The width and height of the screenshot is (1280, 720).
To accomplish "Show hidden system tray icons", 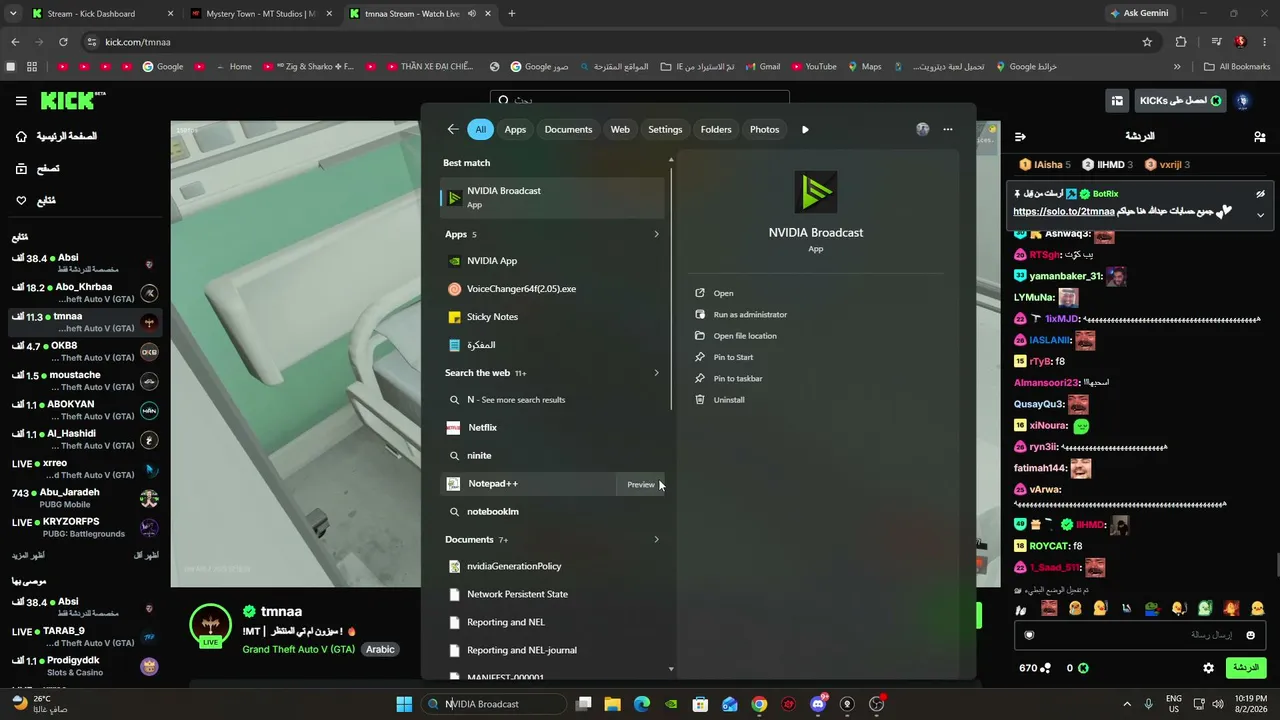I will coord(1127,704).
